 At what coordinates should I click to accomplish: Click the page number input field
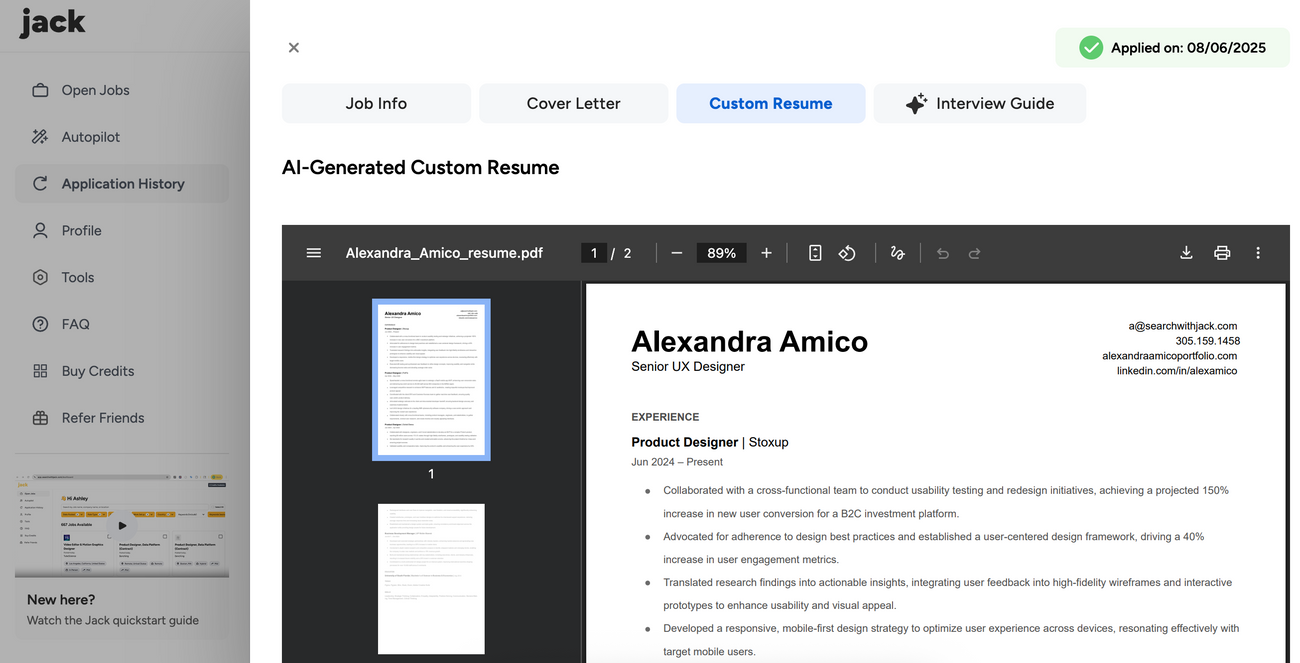click(x=594, y=253)
